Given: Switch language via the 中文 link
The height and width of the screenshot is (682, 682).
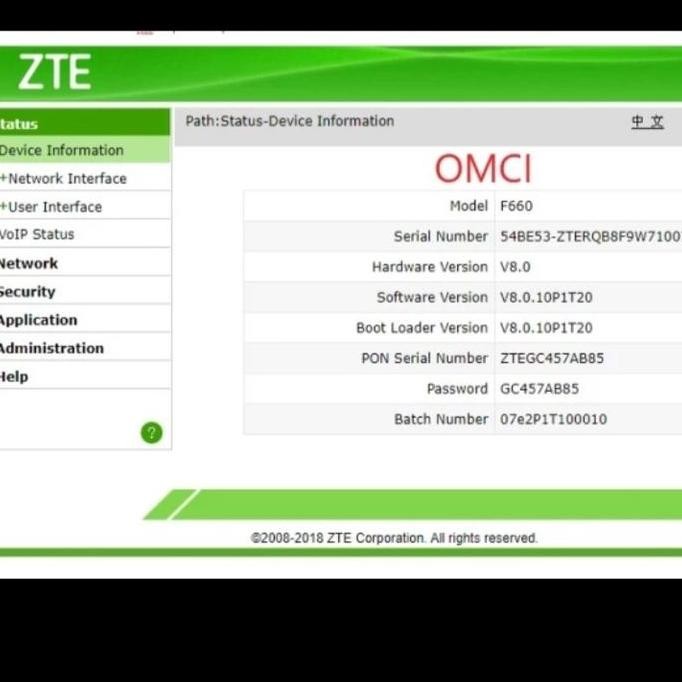Looking at the screenshot, I should click(x=647, y=122).
